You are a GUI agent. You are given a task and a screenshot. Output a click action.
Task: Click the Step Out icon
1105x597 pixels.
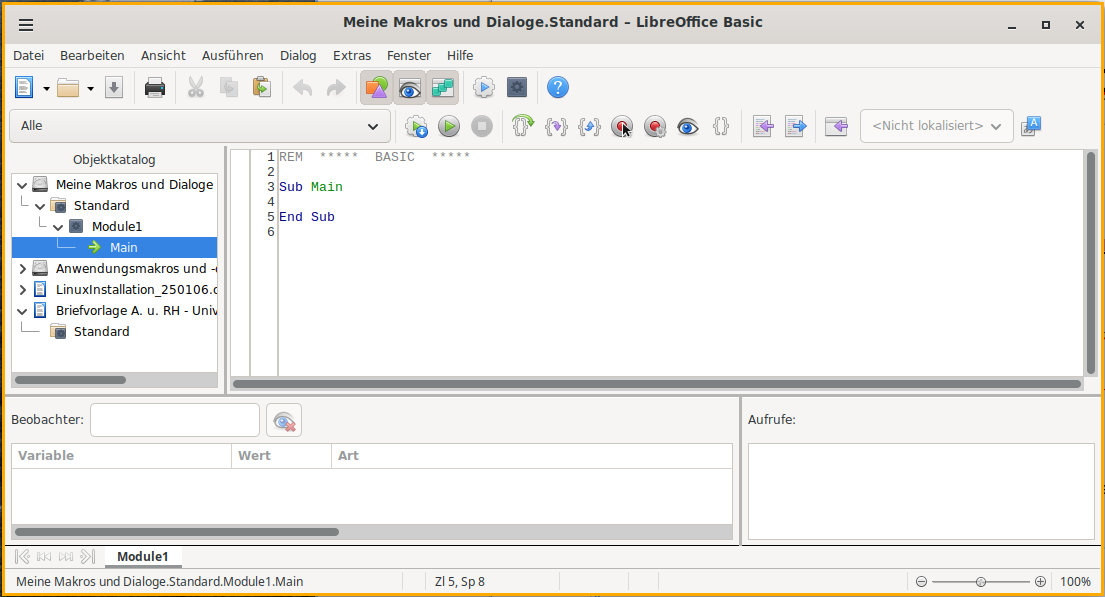pyautogui.click(x=589, y=126)
